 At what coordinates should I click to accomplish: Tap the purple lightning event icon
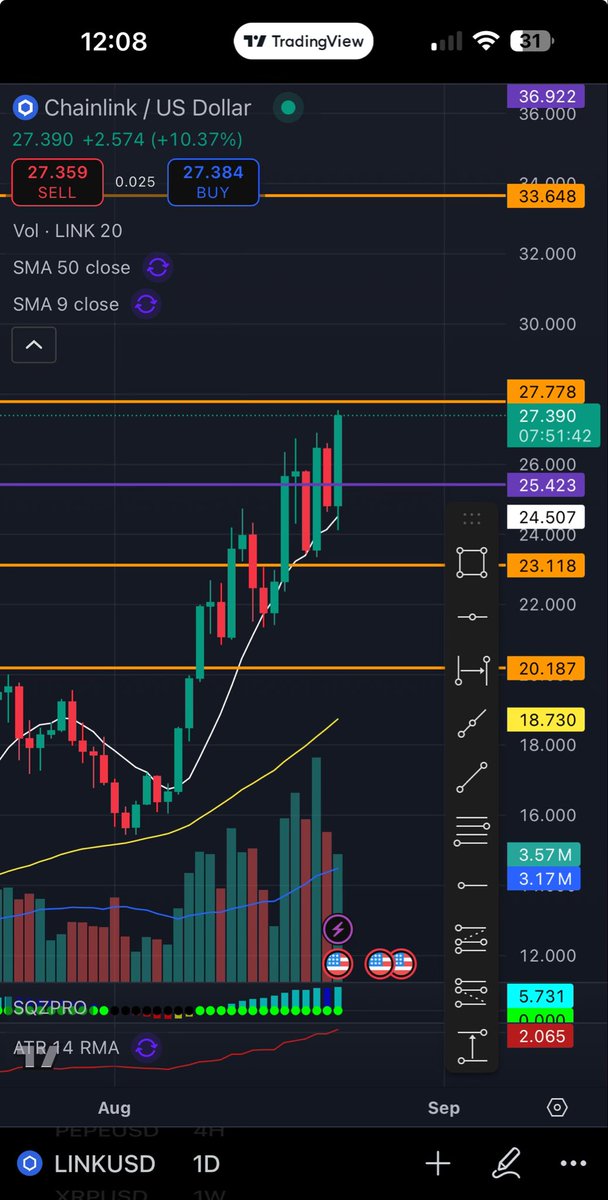pyautogui.click(x=338, y=929)
